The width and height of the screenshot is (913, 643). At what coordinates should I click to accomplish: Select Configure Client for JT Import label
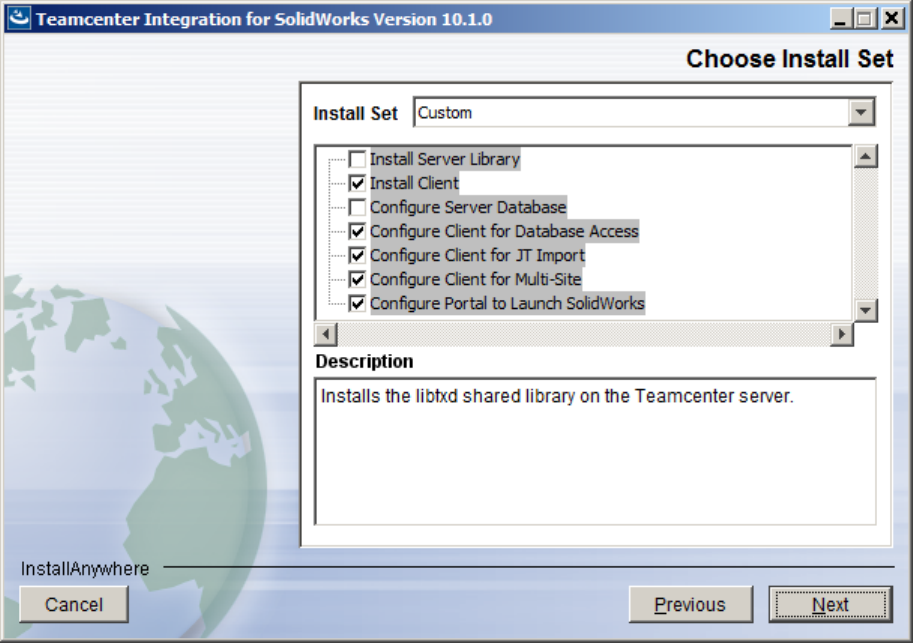[x=477, y=255]
